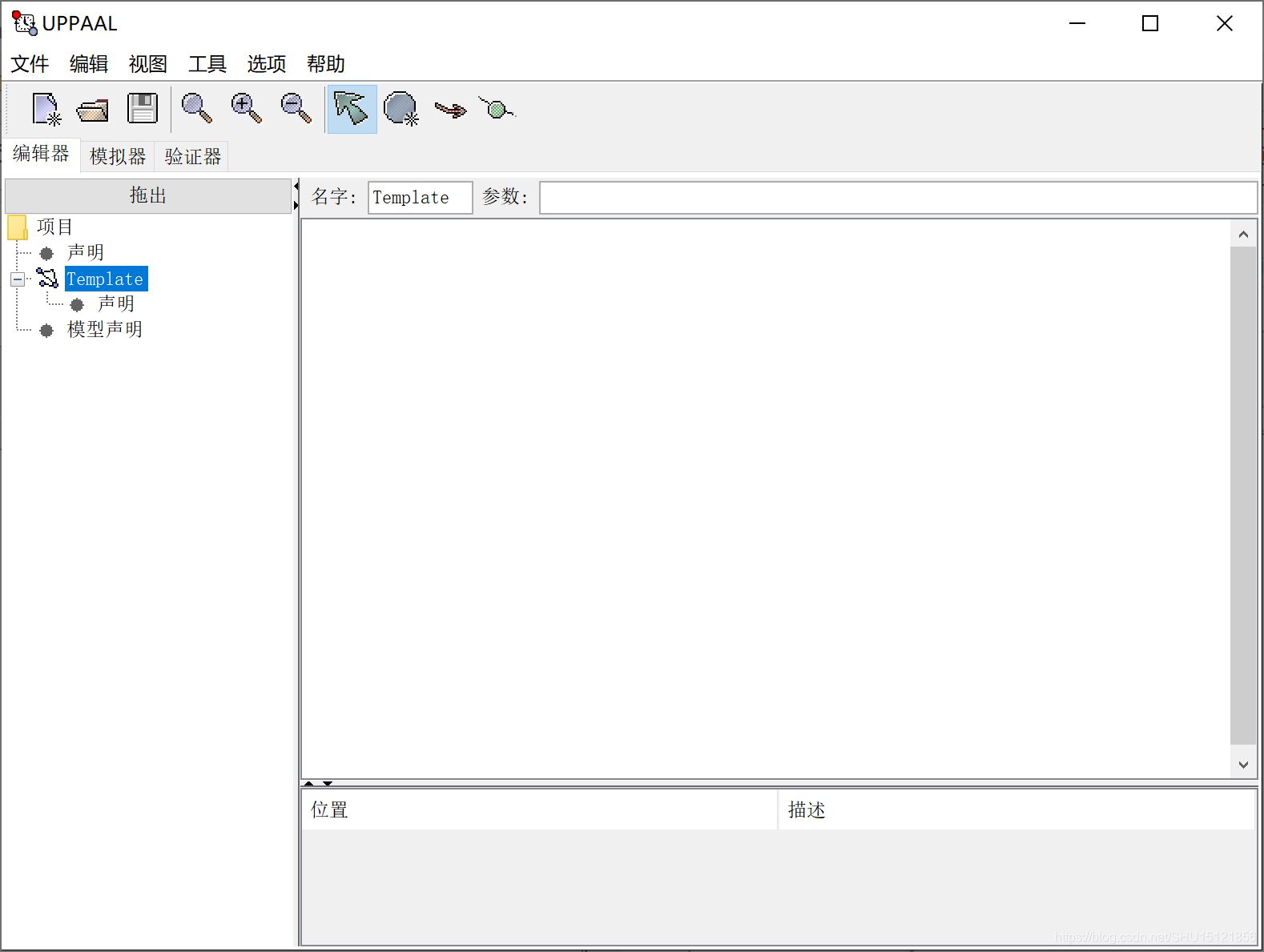Click the 名字 Template input field
Image resolution: width=1264 pixels, height=952 pixels.
tap(421, 198)
